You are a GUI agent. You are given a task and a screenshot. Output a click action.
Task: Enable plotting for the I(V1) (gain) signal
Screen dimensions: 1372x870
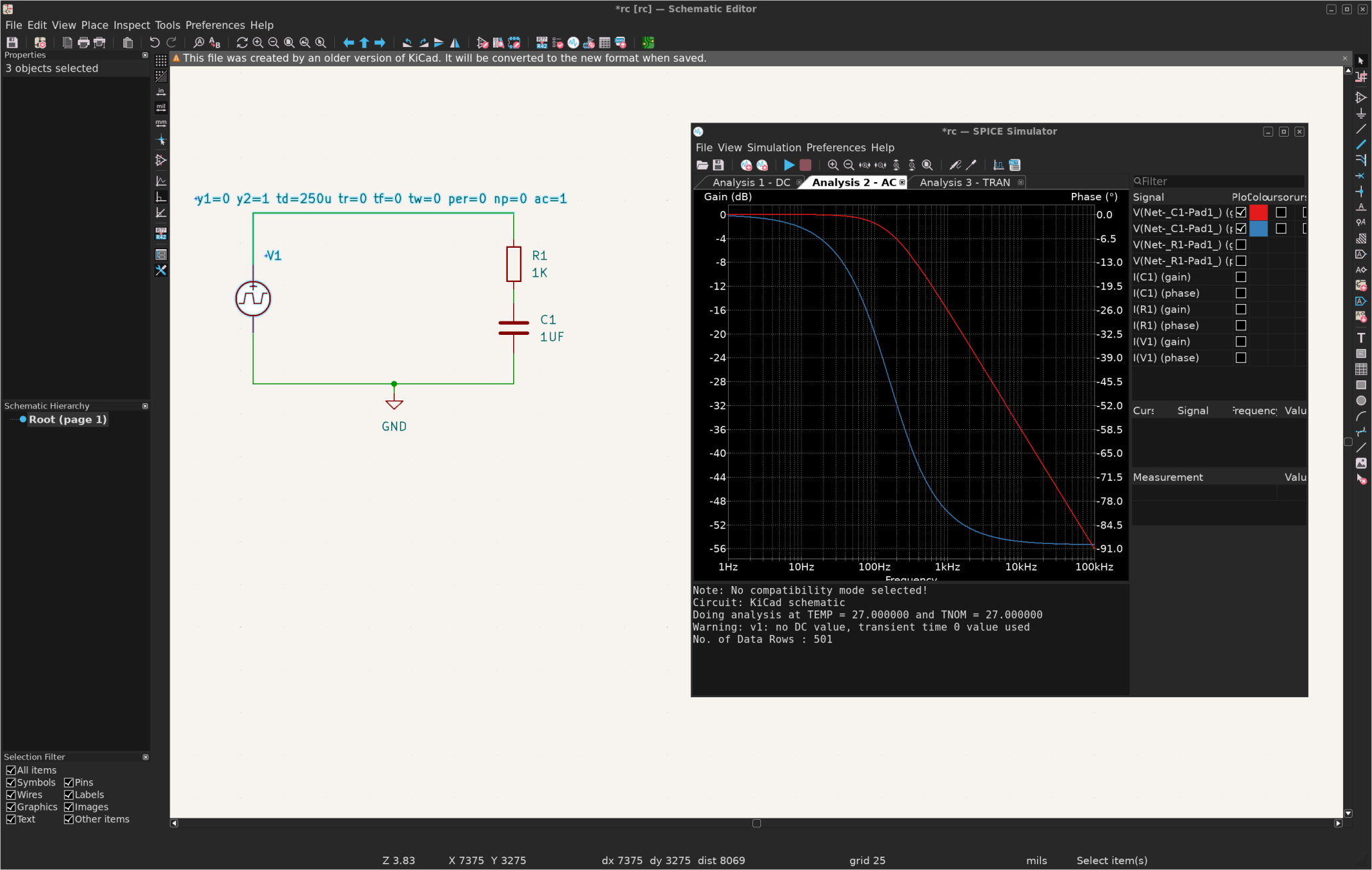(x=1241, y=342)
